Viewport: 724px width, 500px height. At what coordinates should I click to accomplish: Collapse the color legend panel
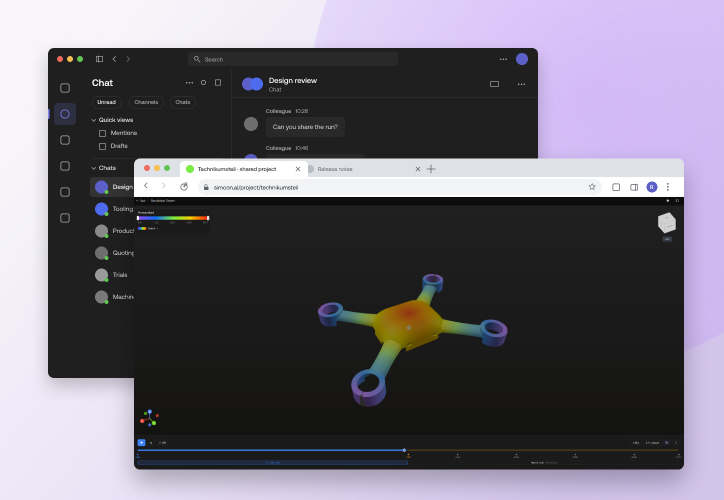click(206, 212)
